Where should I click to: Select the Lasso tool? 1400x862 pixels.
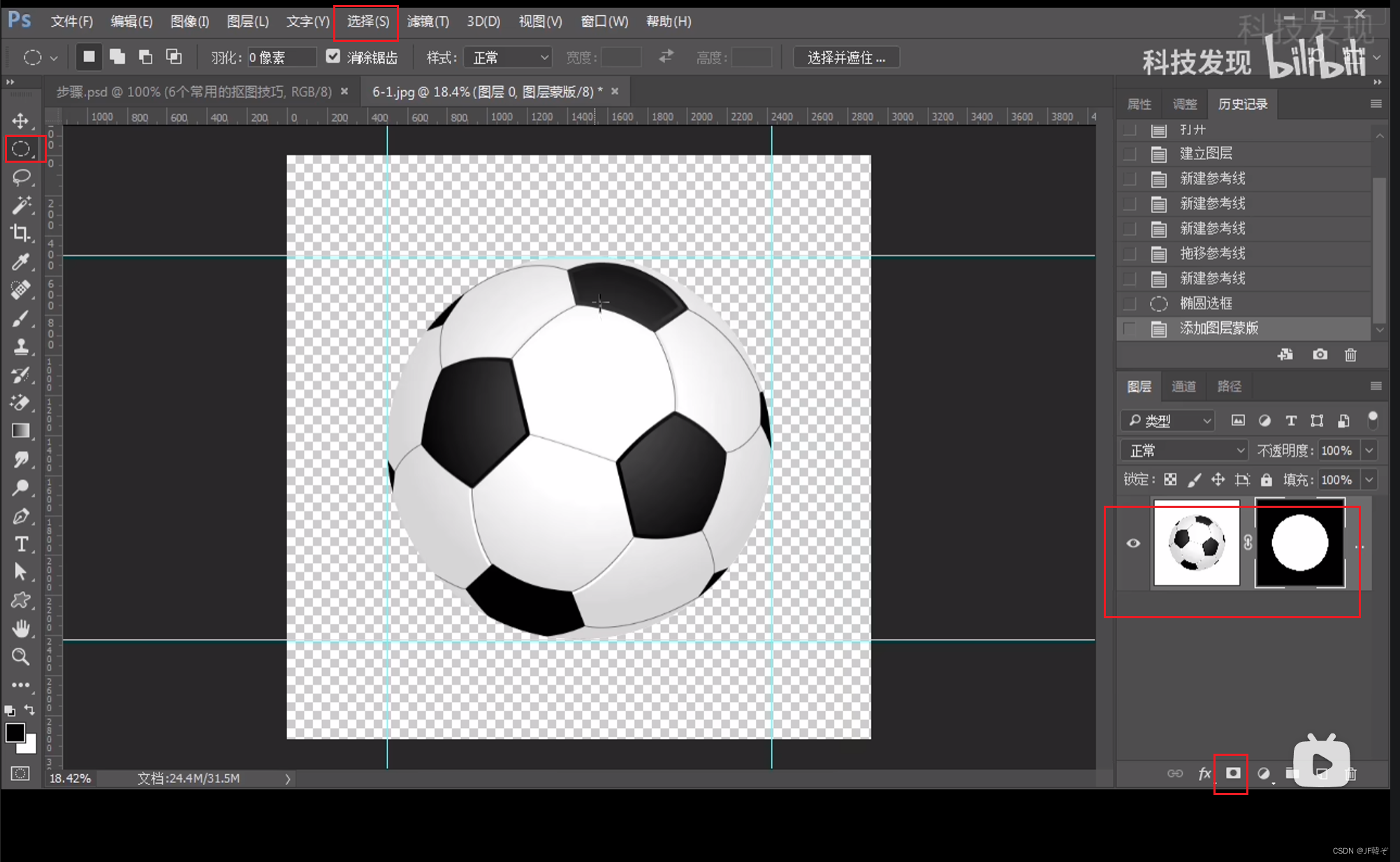21,177
